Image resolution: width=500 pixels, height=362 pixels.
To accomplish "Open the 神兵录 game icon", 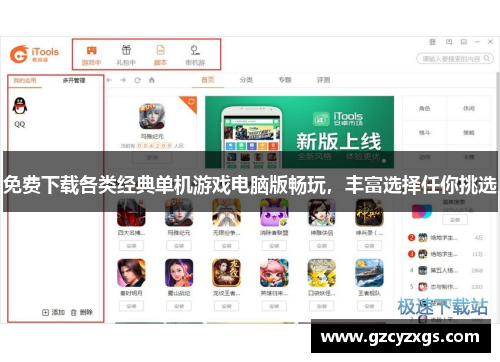I will [x=369, y=212].
